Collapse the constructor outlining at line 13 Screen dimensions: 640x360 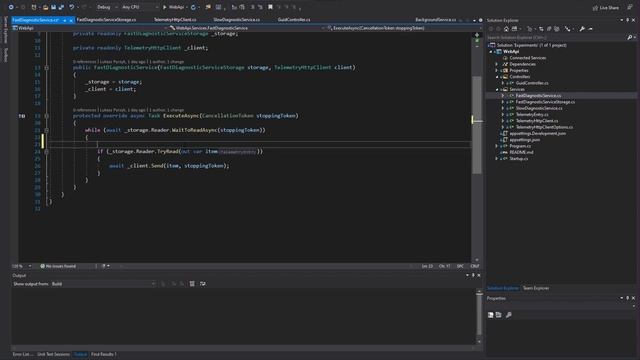tap(47, 68)
